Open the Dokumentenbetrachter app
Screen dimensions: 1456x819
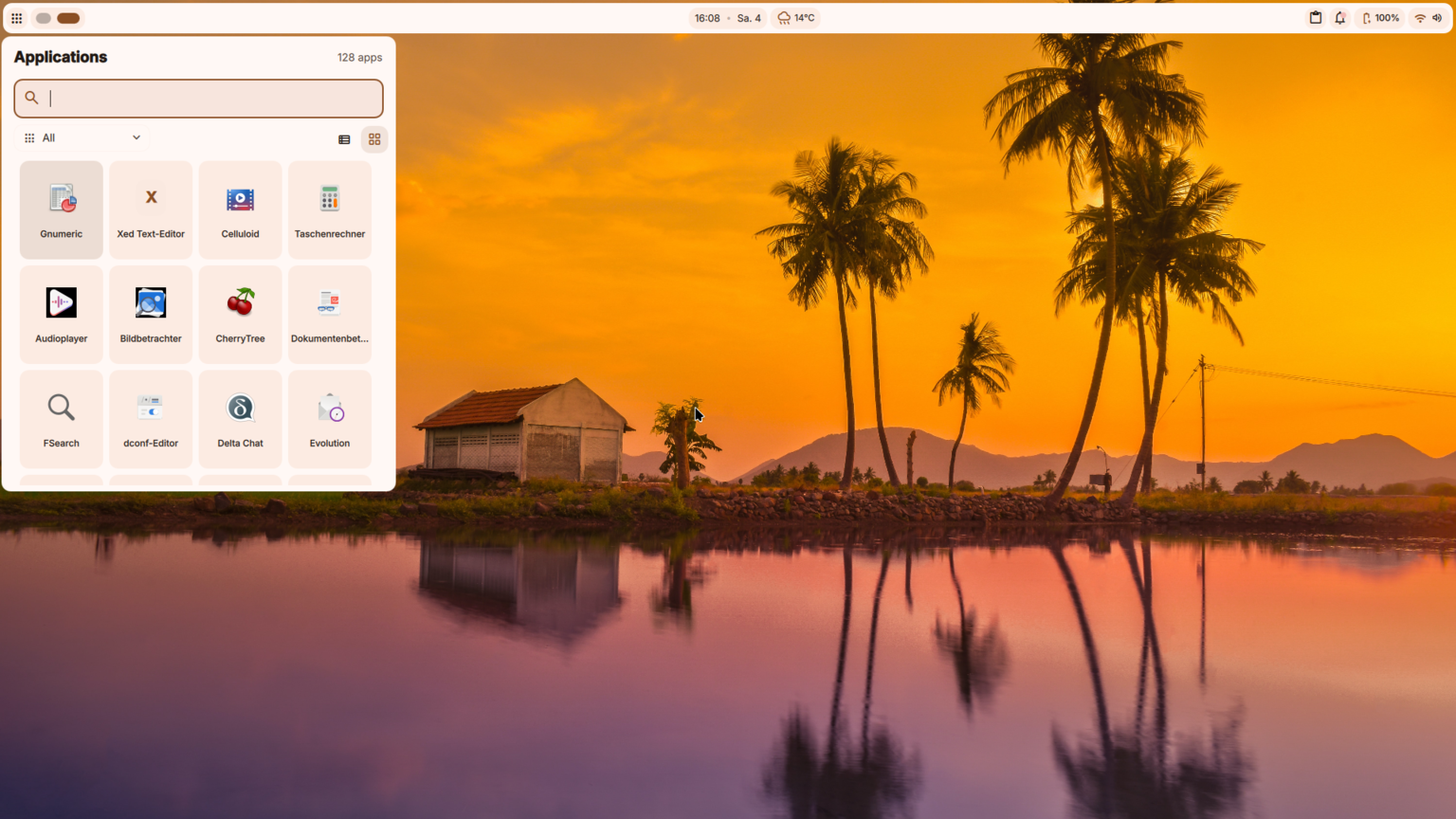click(329, 314)
